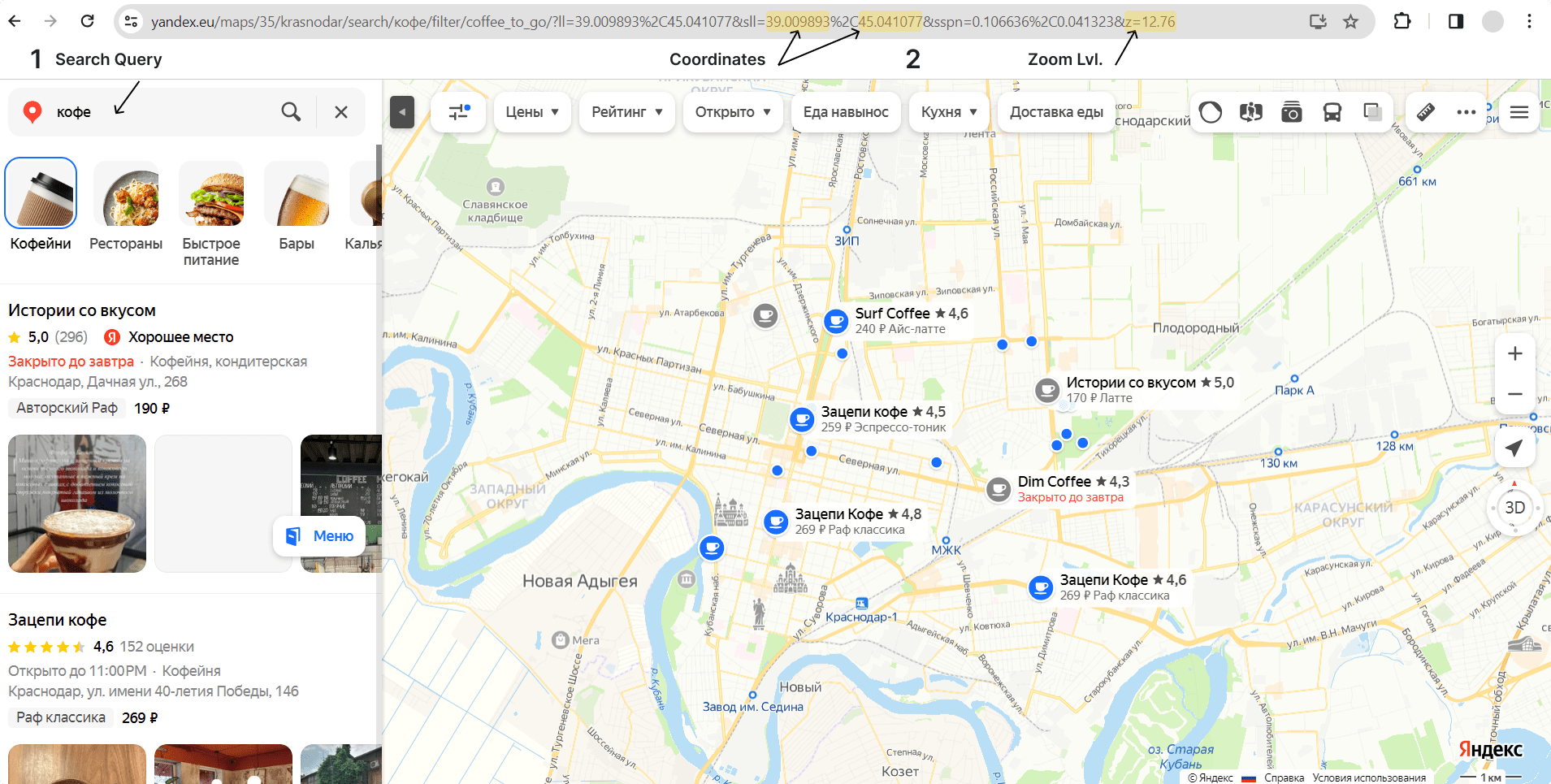Zoom in with the plus button

pos(1514,353)
